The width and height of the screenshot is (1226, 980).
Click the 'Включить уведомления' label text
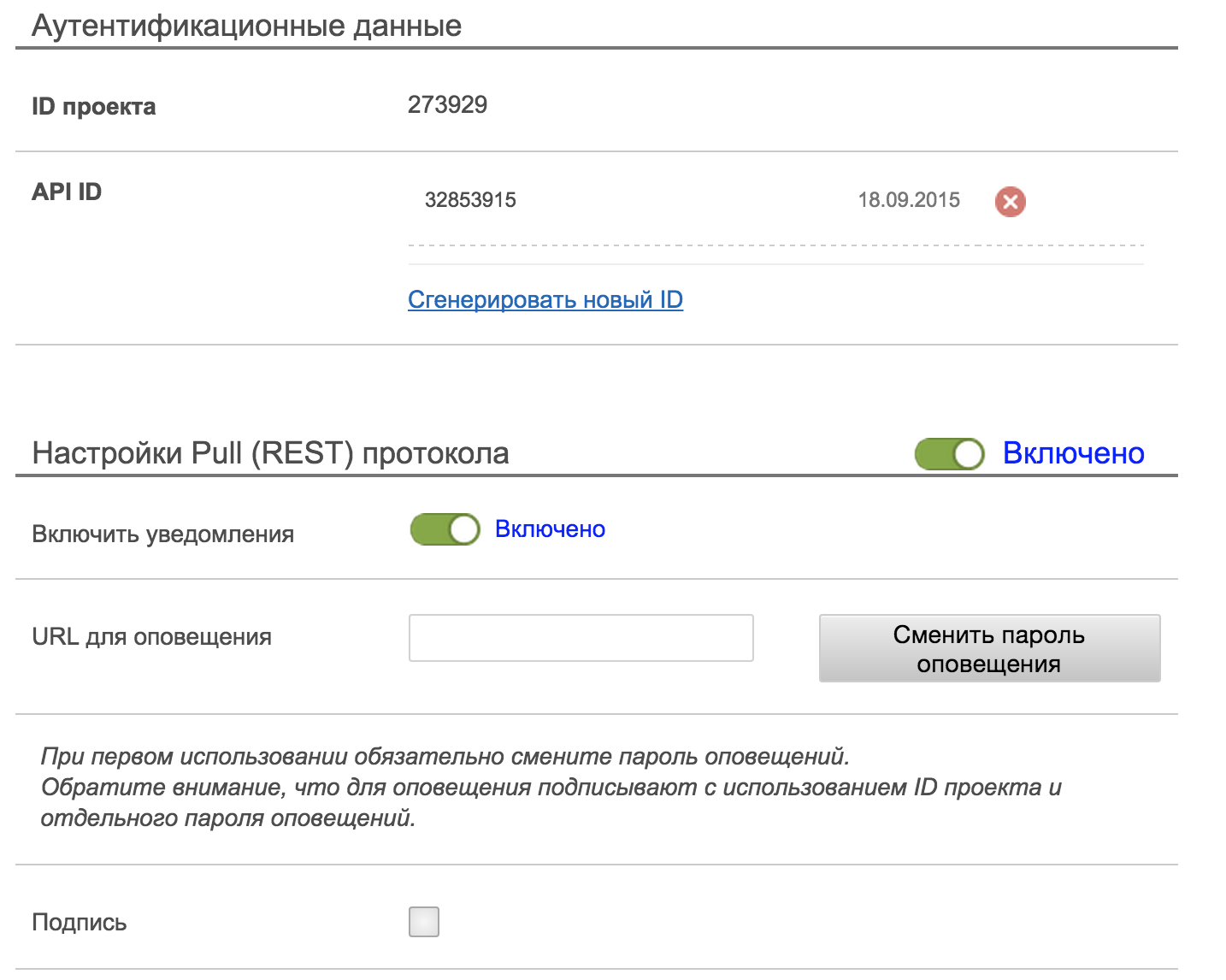pos(162,534)
